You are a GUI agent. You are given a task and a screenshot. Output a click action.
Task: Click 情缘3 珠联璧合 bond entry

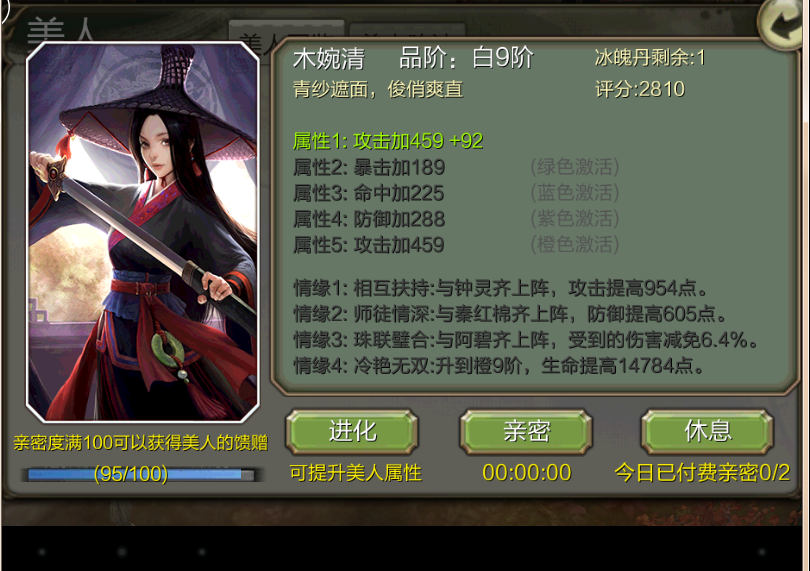click(526, 340)
